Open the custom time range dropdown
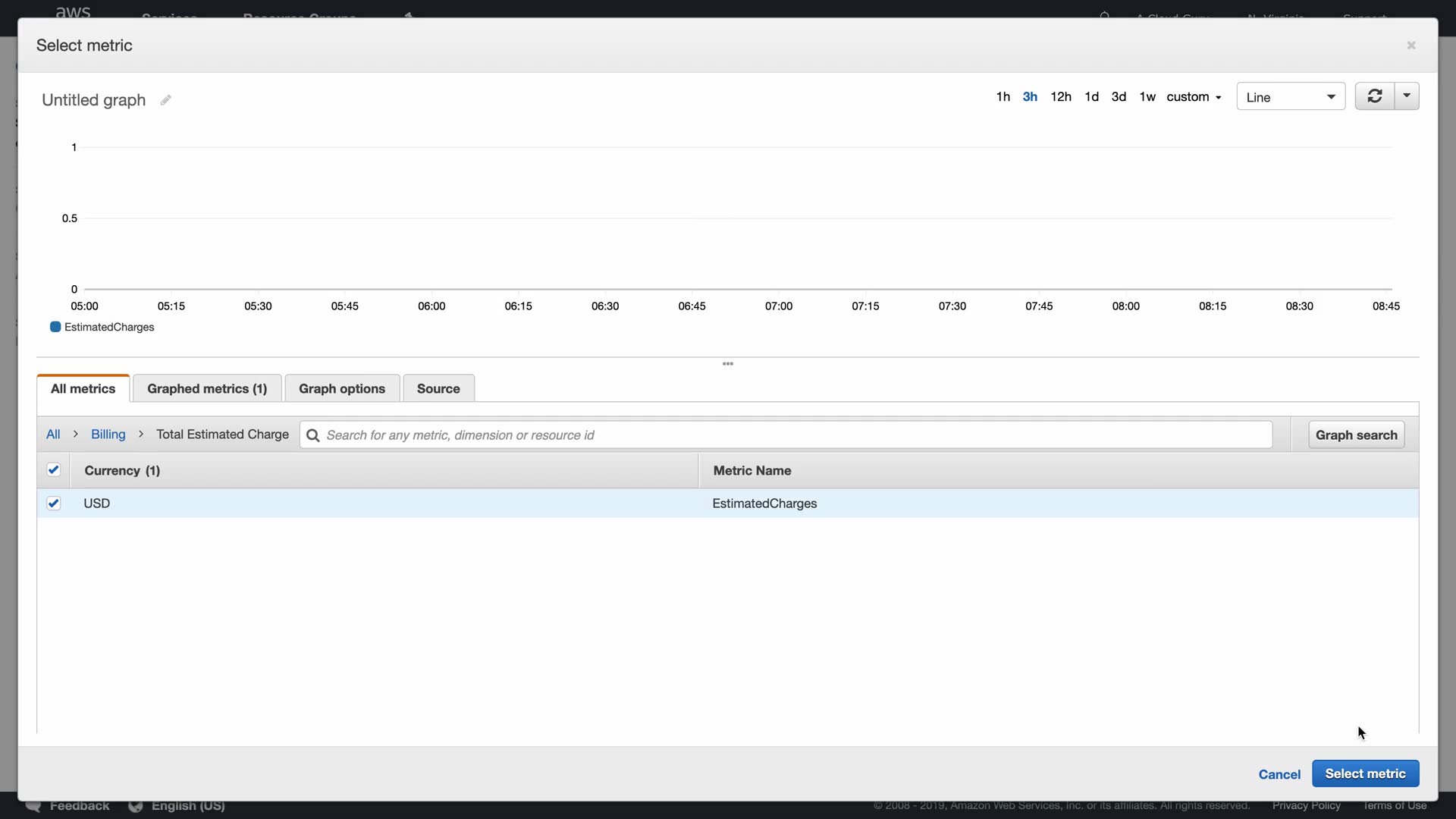 point(1194,97)
